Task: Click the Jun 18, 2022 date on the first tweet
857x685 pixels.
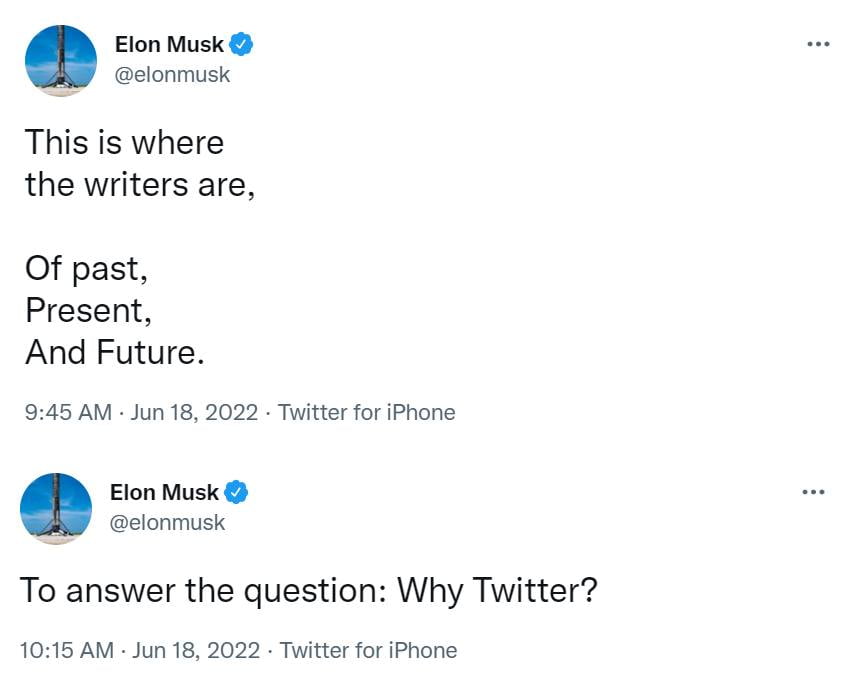Action: click(x=194, y=412)
